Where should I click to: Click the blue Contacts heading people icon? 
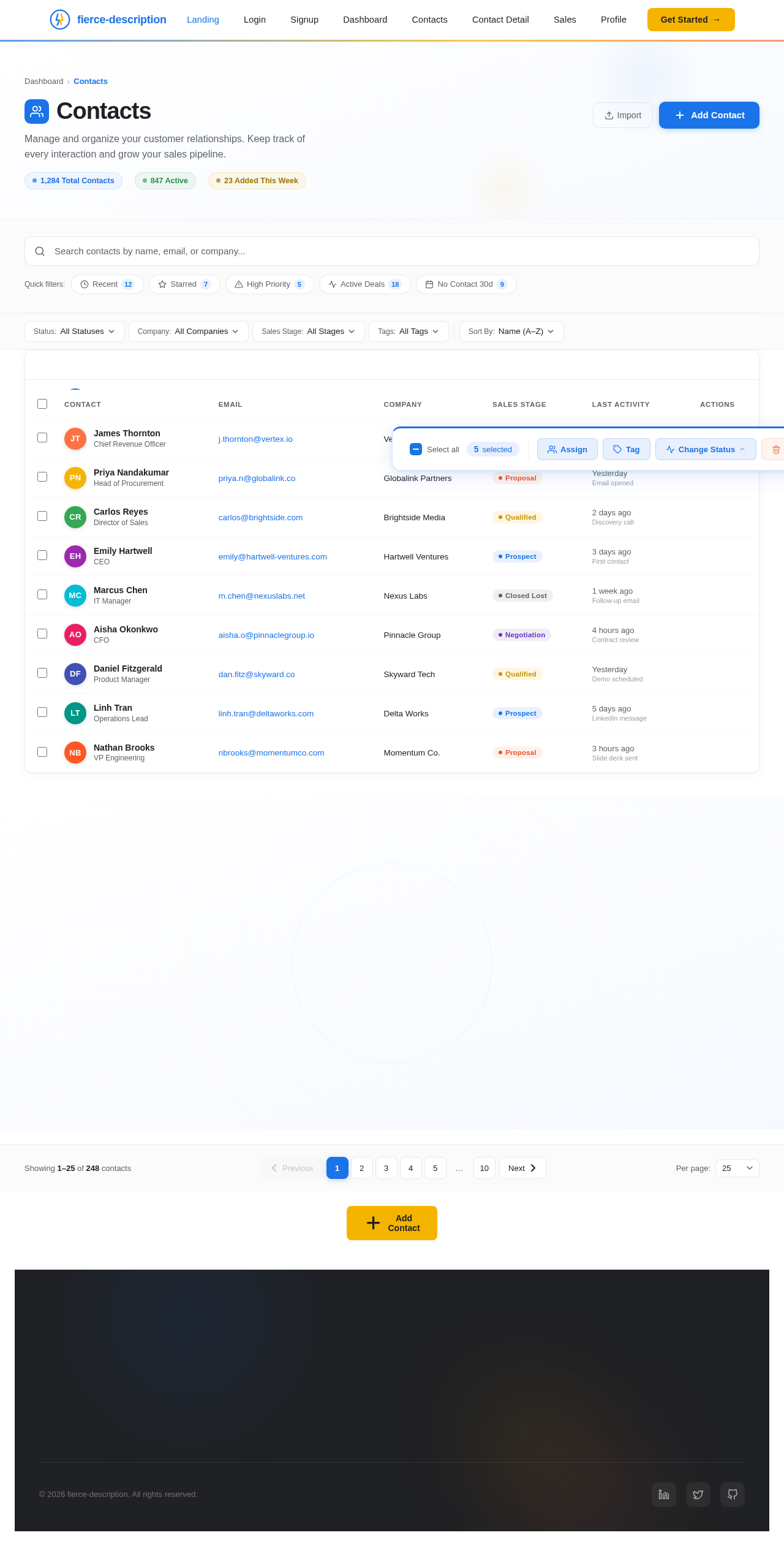[x=37, y=112]
